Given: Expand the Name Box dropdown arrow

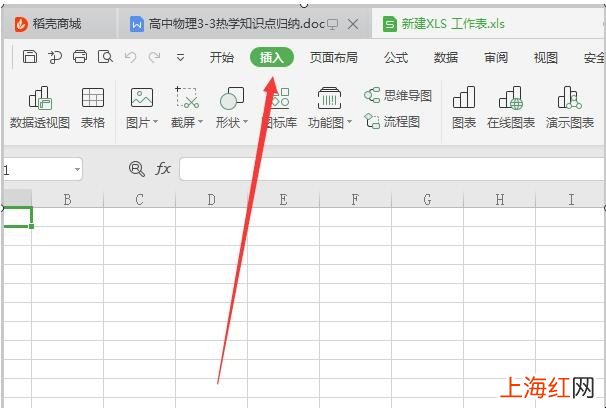Looking at the screenshot, I should (x=77, y=169).
